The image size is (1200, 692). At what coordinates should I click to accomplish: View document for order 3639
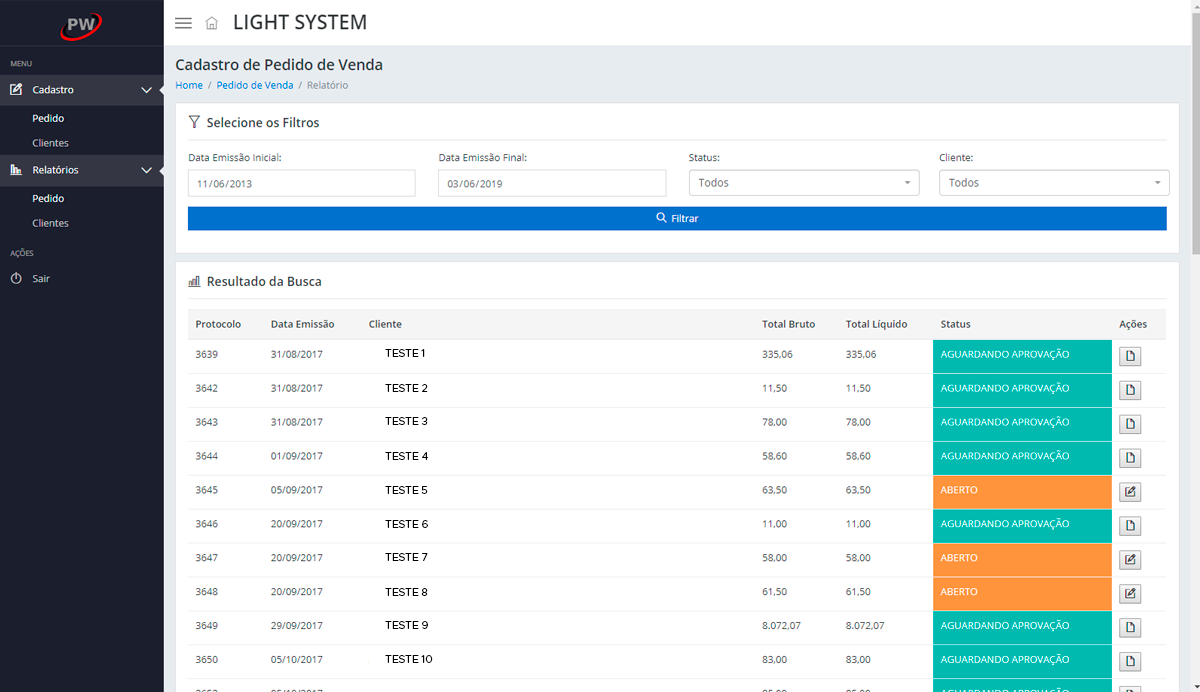[x=1130, y=357]
